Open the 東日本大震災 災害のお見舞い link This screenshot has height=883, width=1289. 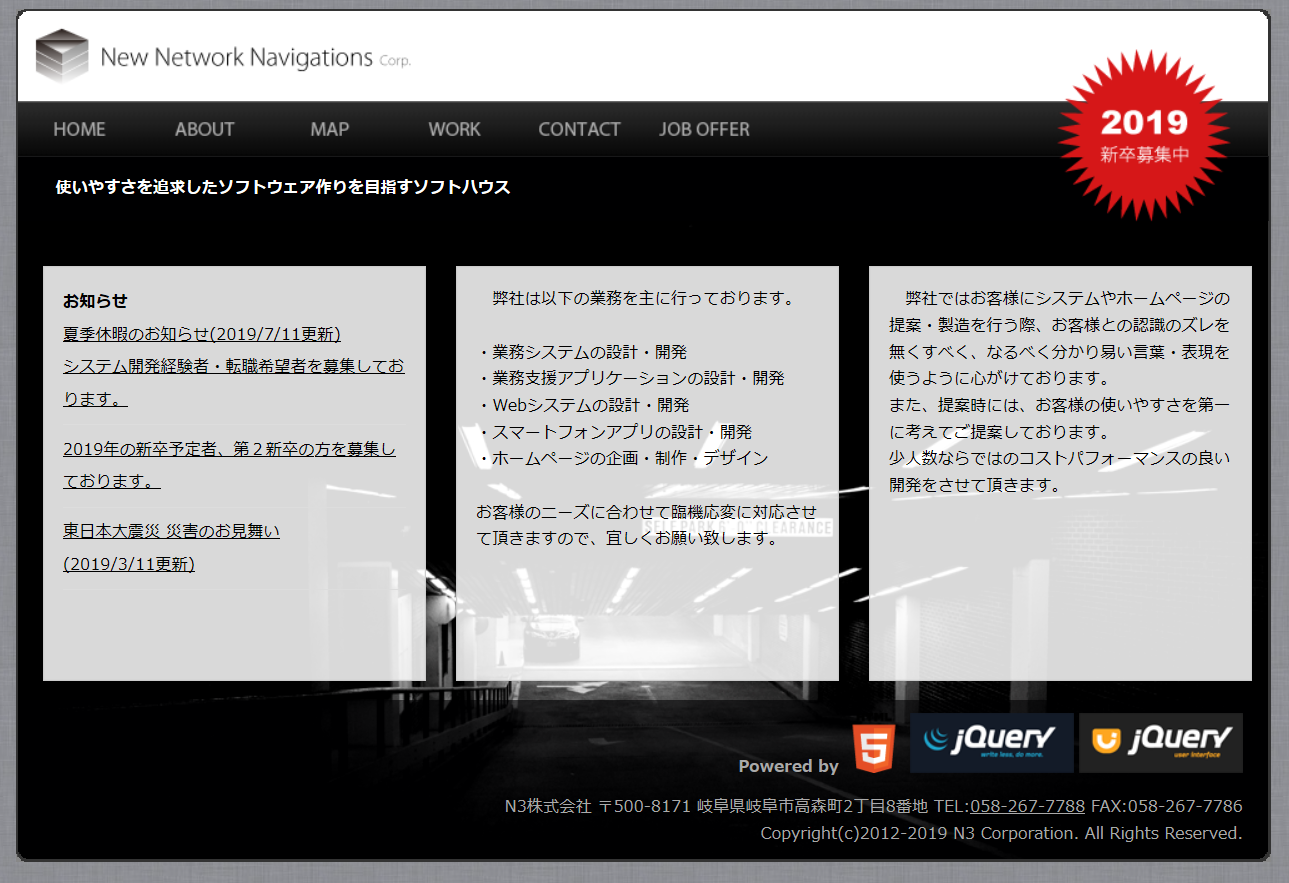tap(171, 531)
